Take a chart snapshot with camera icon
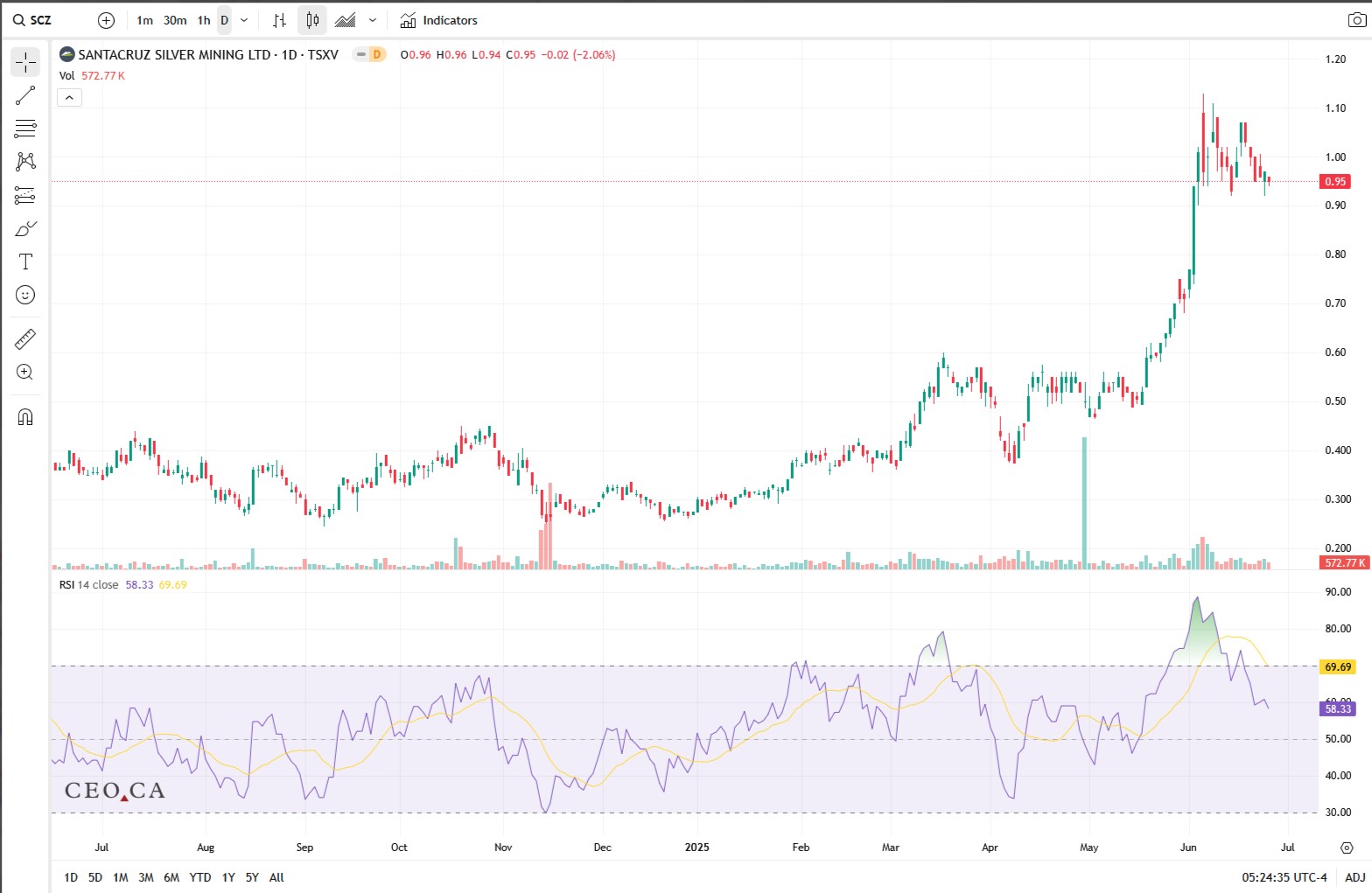Viewport: 1372px width, 893px height. pos(1355,20)
